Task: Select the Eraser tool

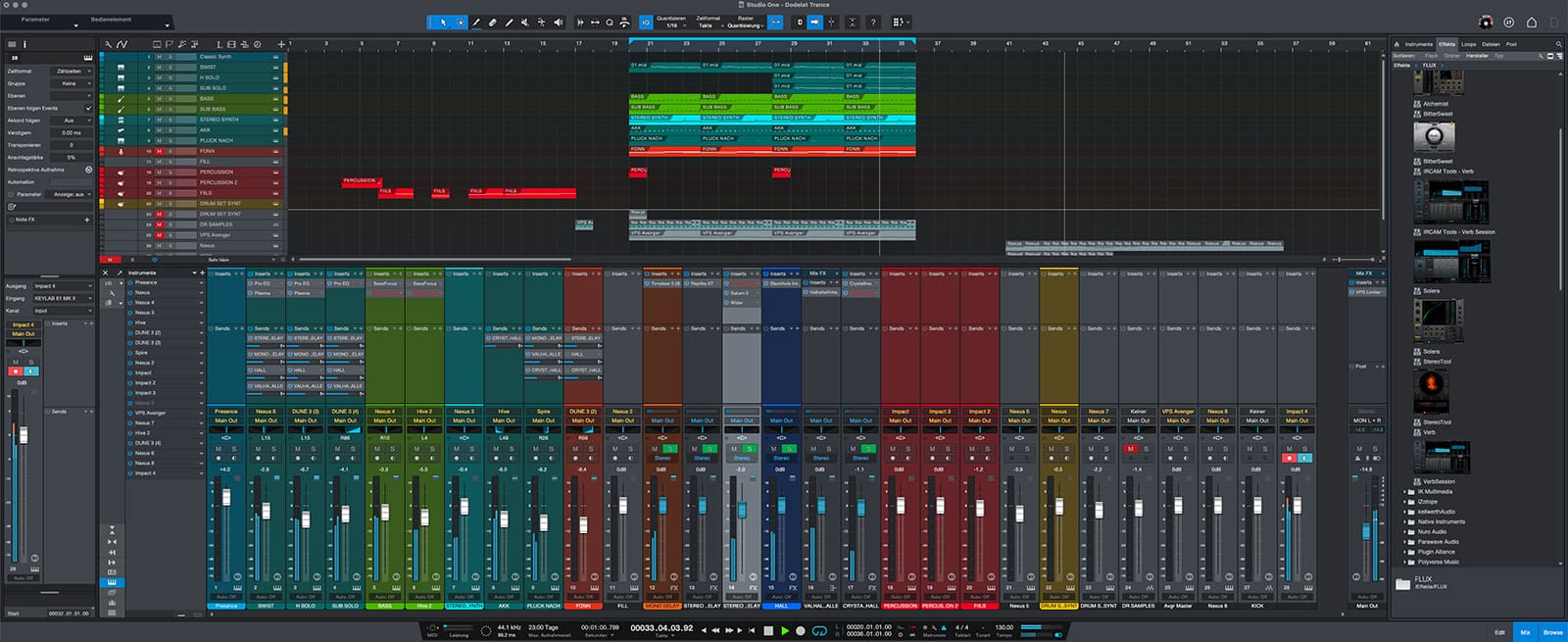Action: (493, 22)
